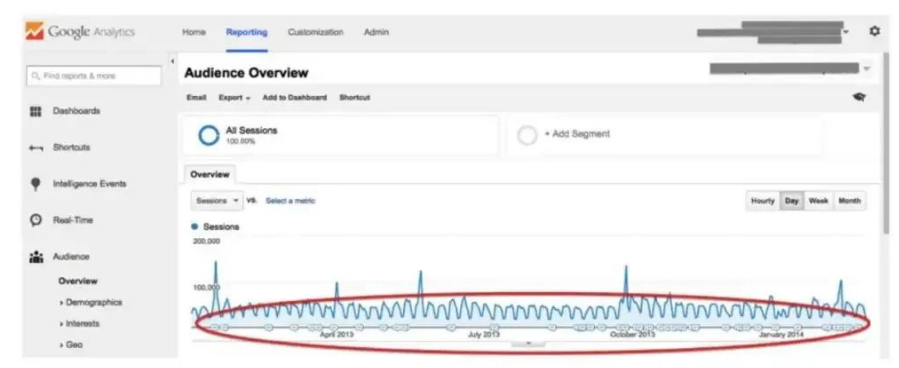The image size is (899, 368).
Task: Switch graph granularity to Week
Action: pyautogui.click(x=818, y=201)
